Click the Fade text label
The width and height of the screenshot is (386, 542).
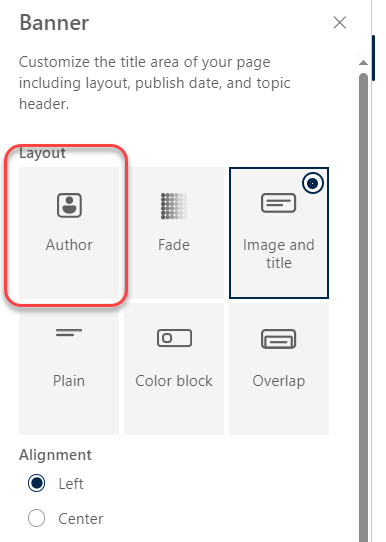coord(174,245)
